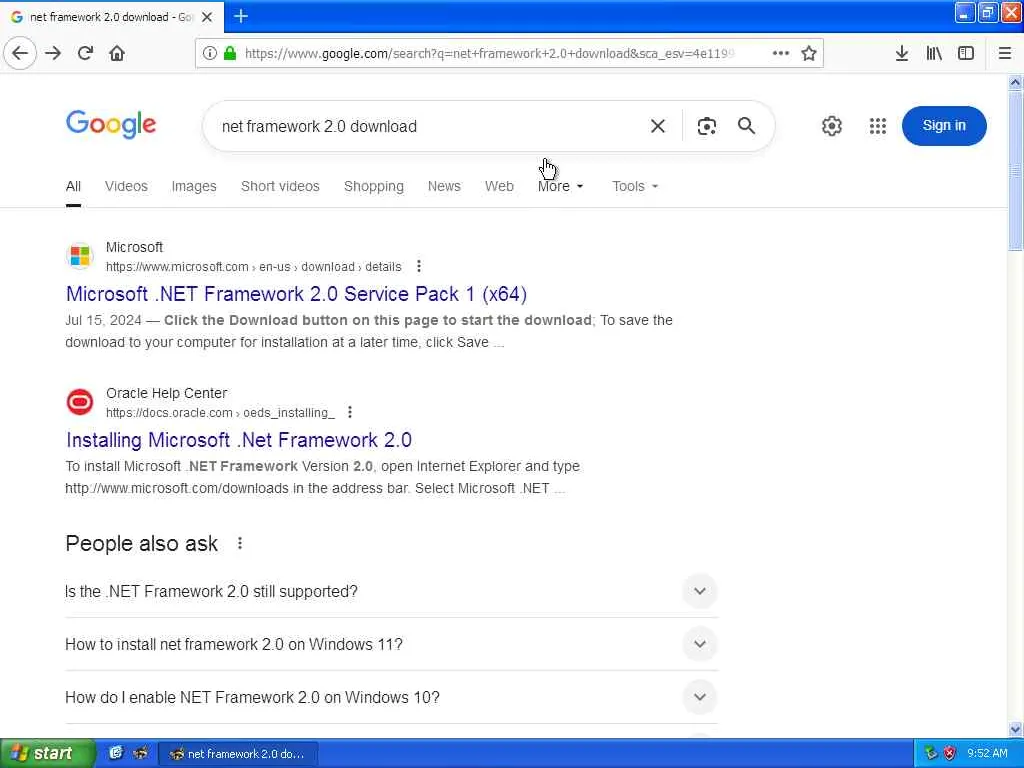Click the green network icon in system tray

(930, 753)
